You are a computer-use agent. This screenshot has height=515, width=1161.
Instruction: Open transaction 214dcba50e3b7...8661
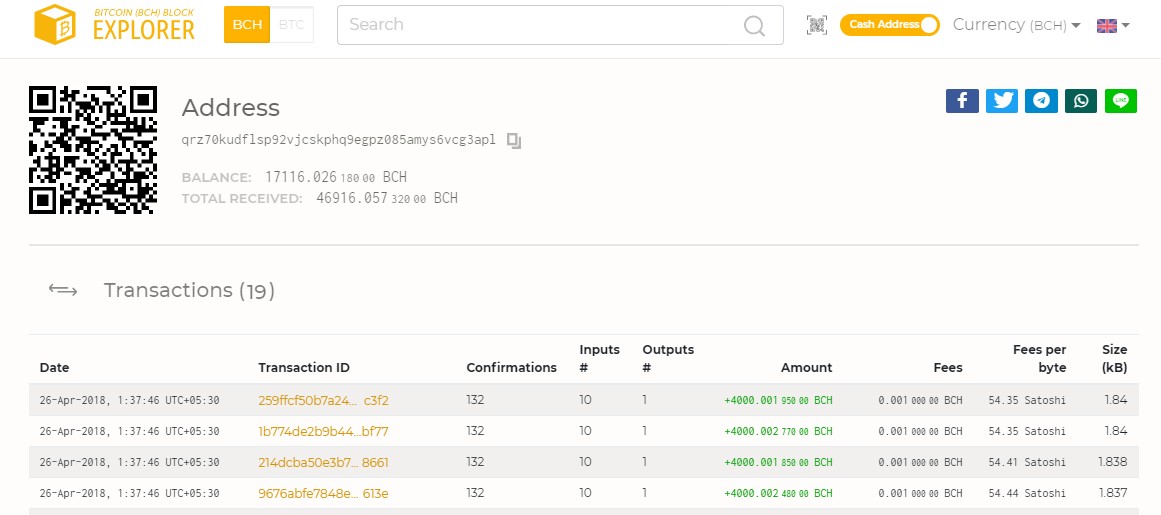(323, 462)
